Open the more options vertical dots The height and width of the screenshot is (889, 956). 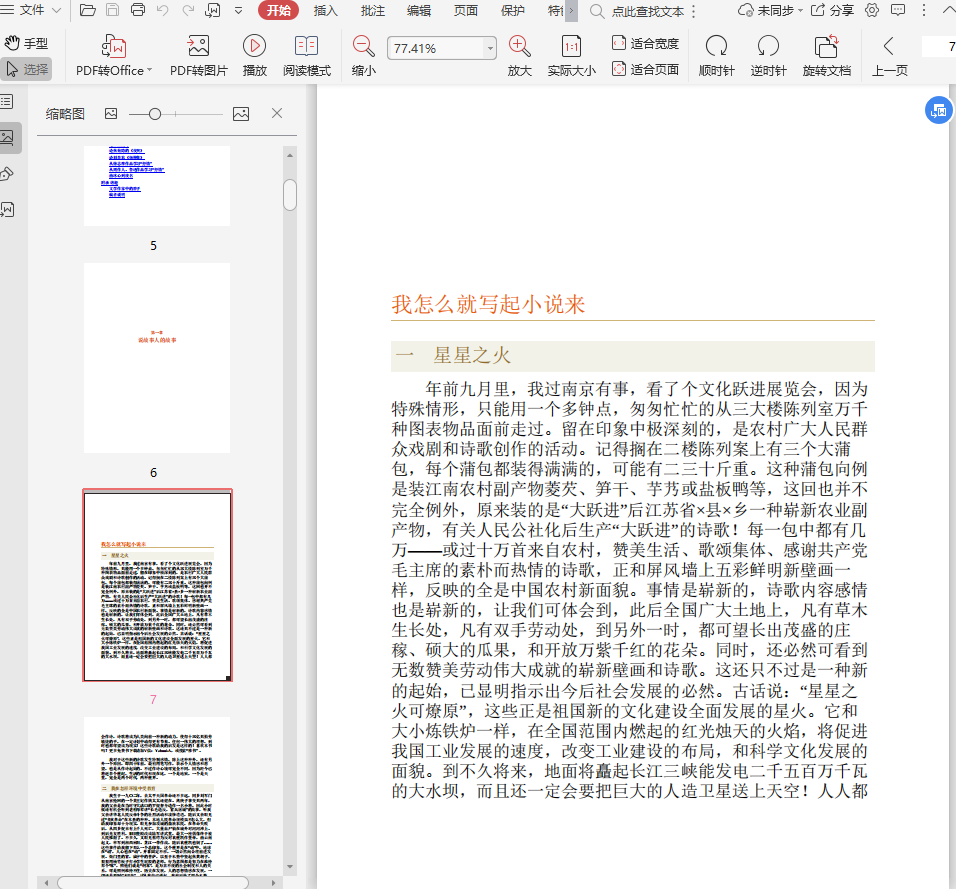[x=924, y=10]
